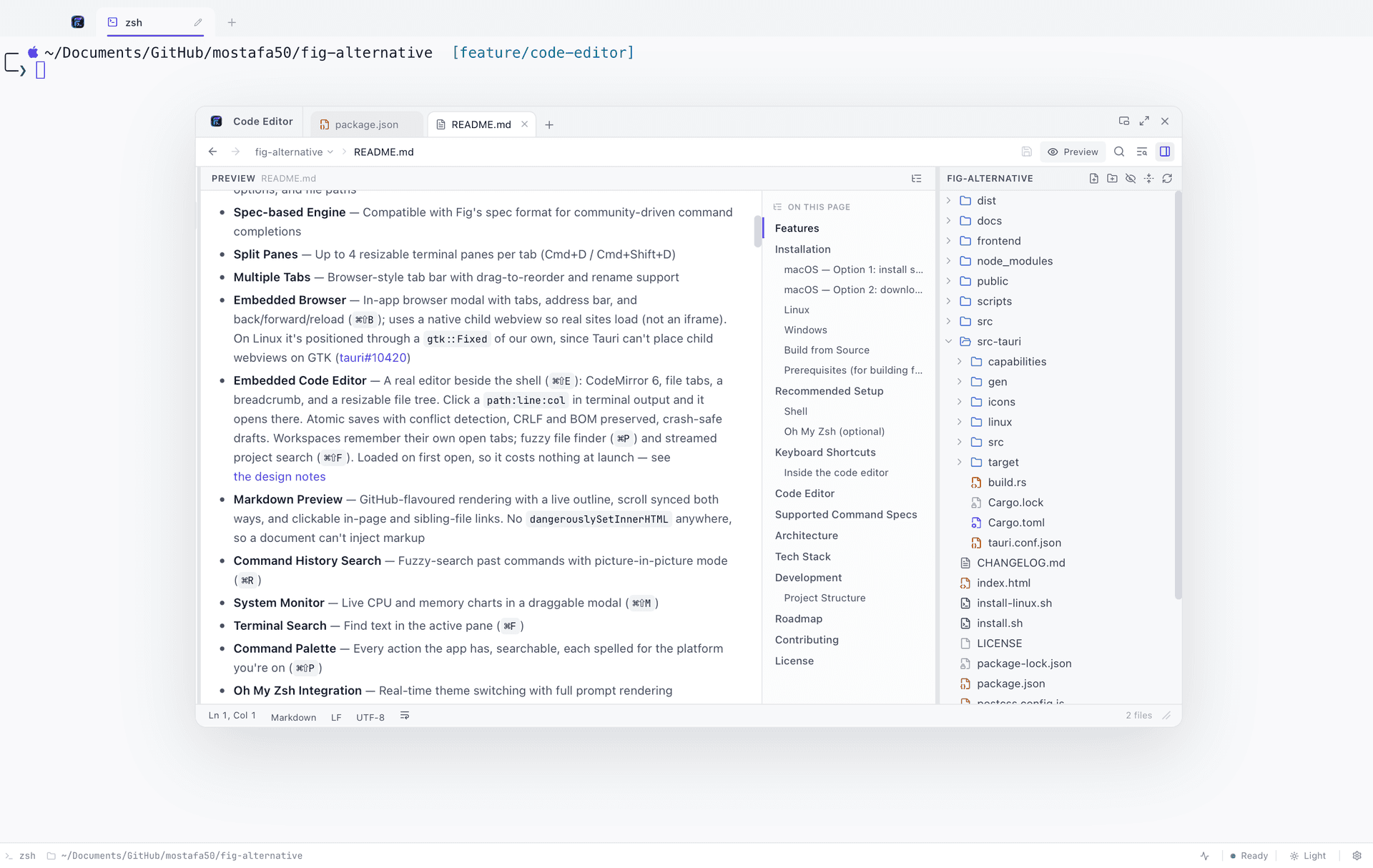Screen dimensions: 1373x868
Task: Jump to Keyboard Shortcuts in outline
Action: click(x=825, y=453)
